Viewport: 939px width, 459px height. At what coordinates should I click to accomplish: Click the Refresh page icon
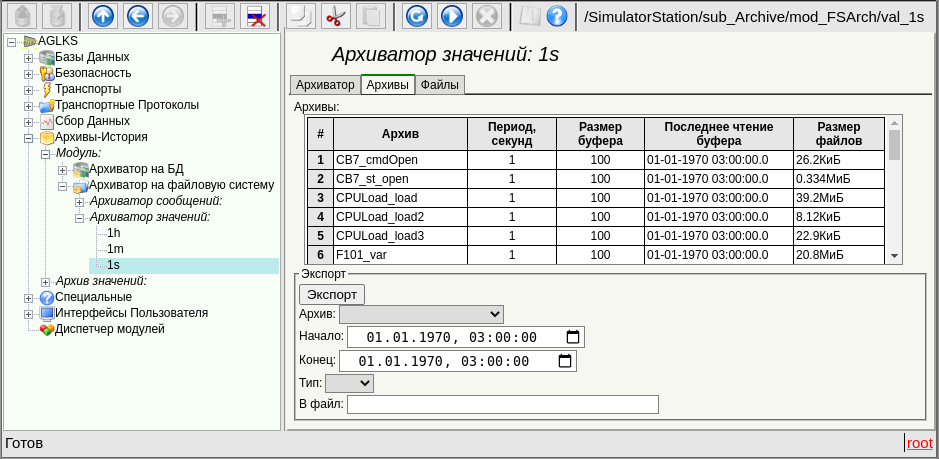pyautogui.click(x=417, y=16)
